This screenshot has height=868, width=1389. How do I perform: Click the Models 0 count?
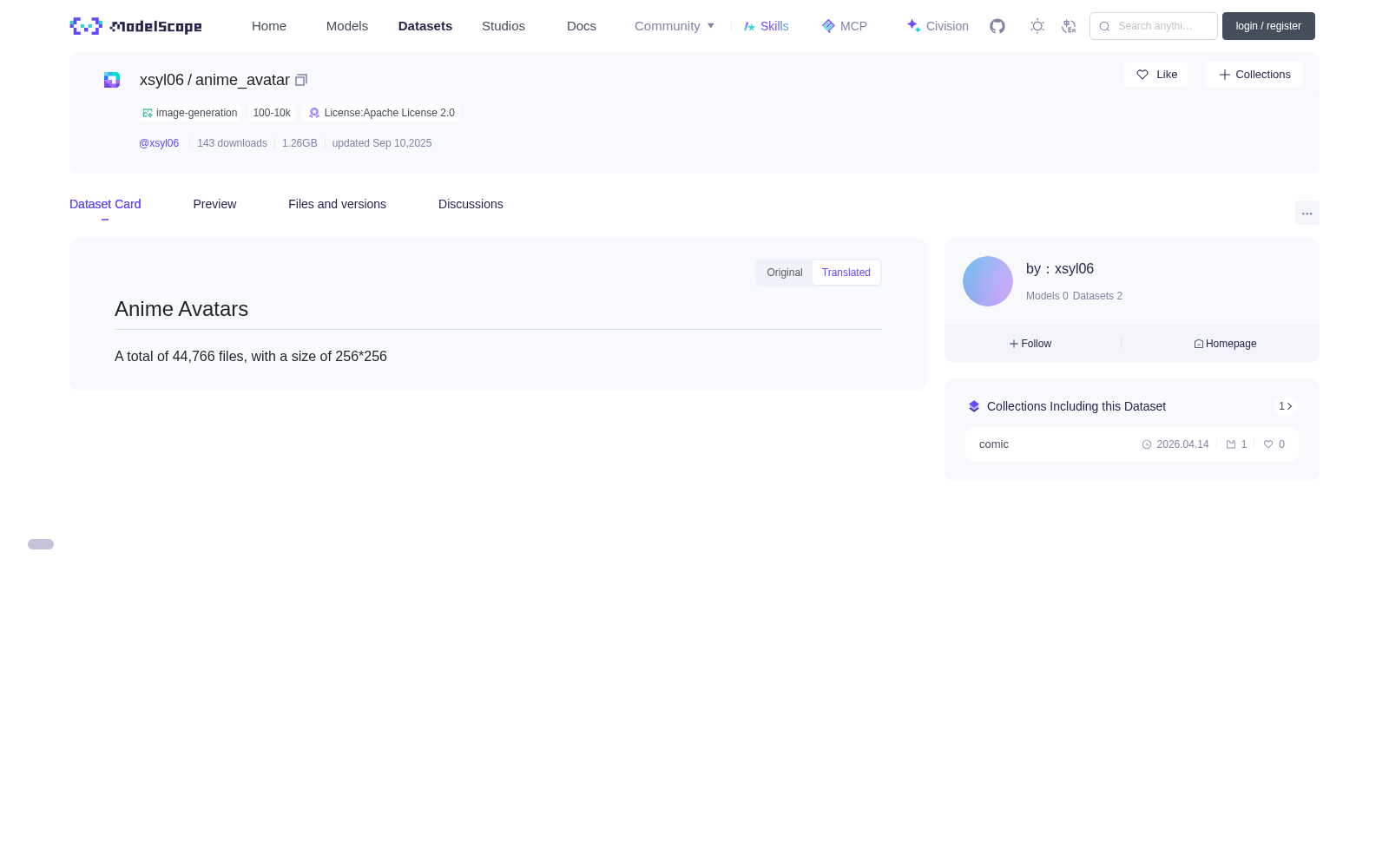tap(1047, 296)
